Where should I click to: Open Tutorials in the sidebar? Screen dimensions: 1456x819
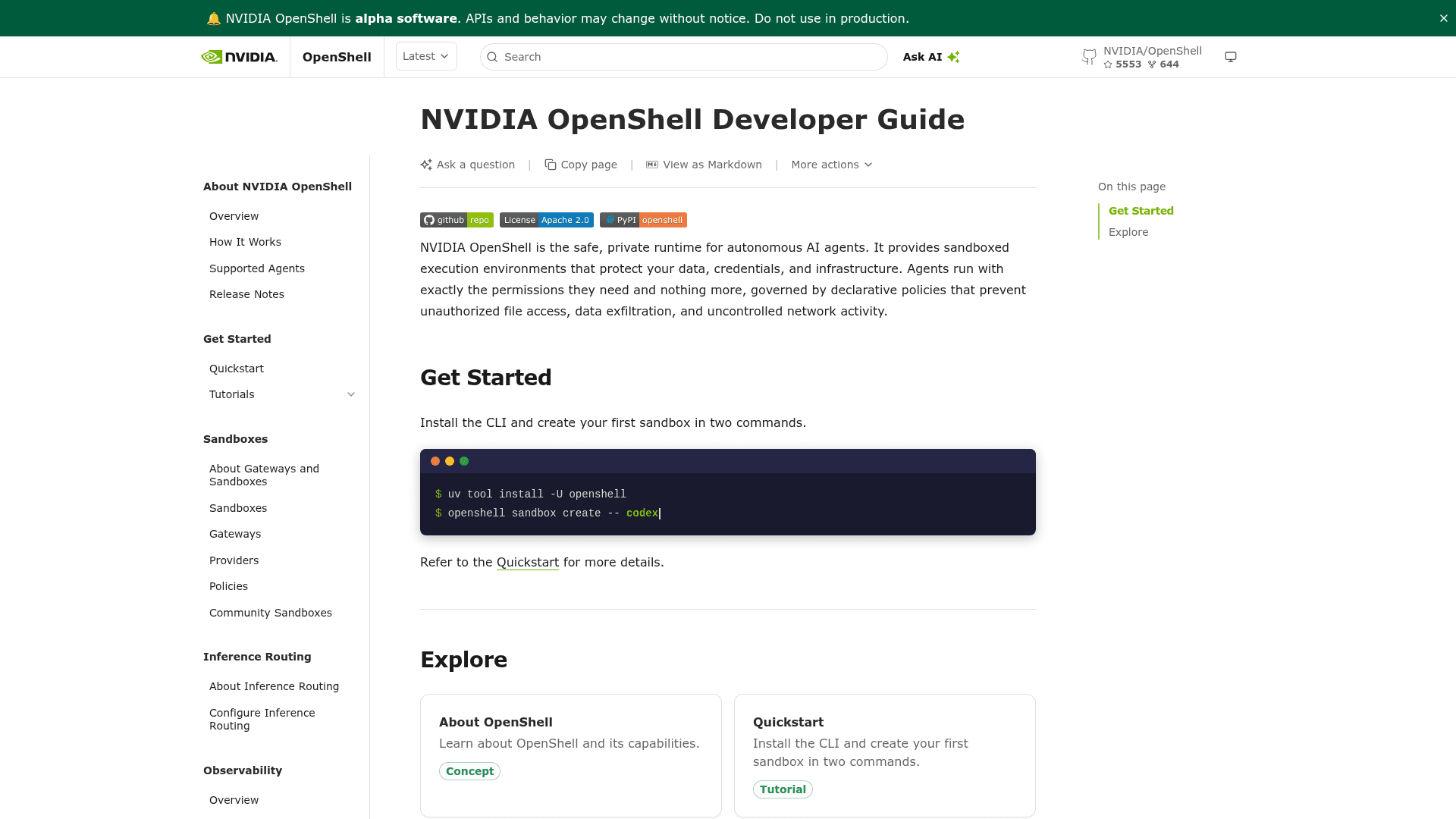pos(231,394)
